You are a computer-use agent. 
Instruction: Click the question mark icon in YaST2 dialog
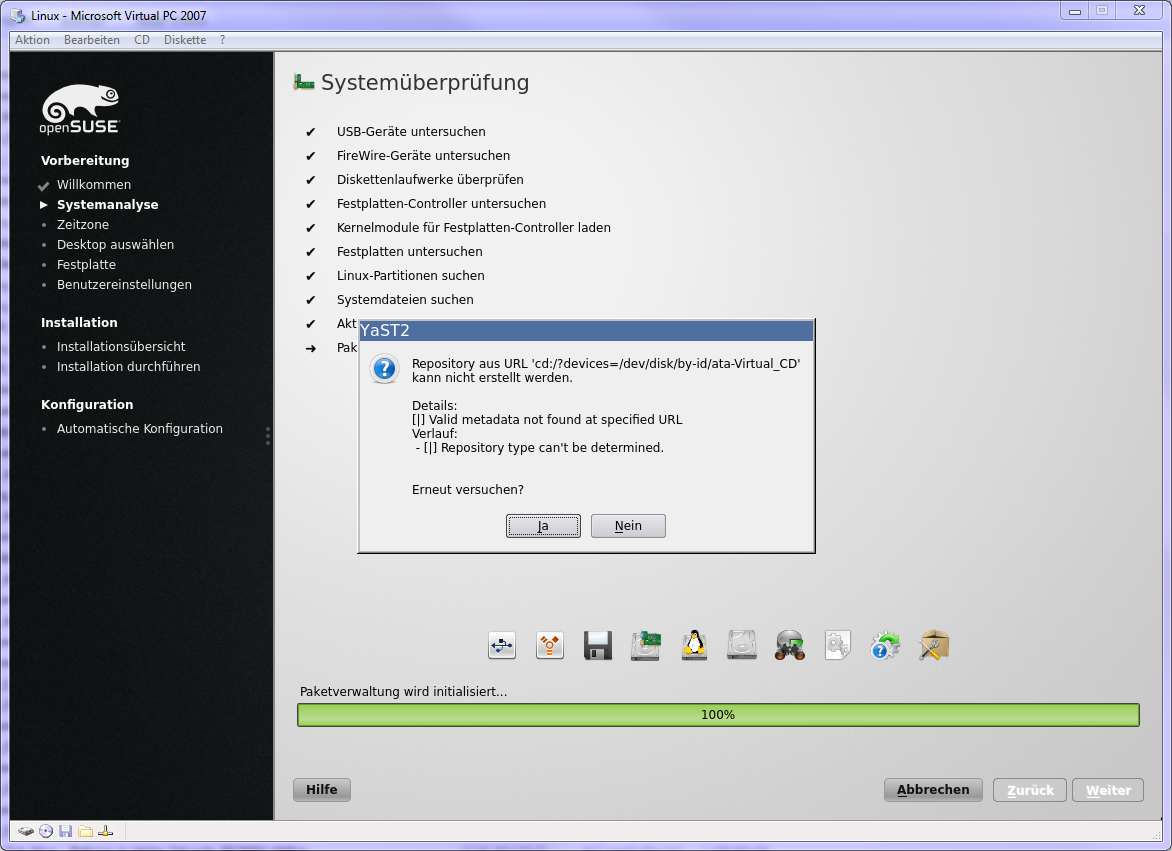coord(384,369)
